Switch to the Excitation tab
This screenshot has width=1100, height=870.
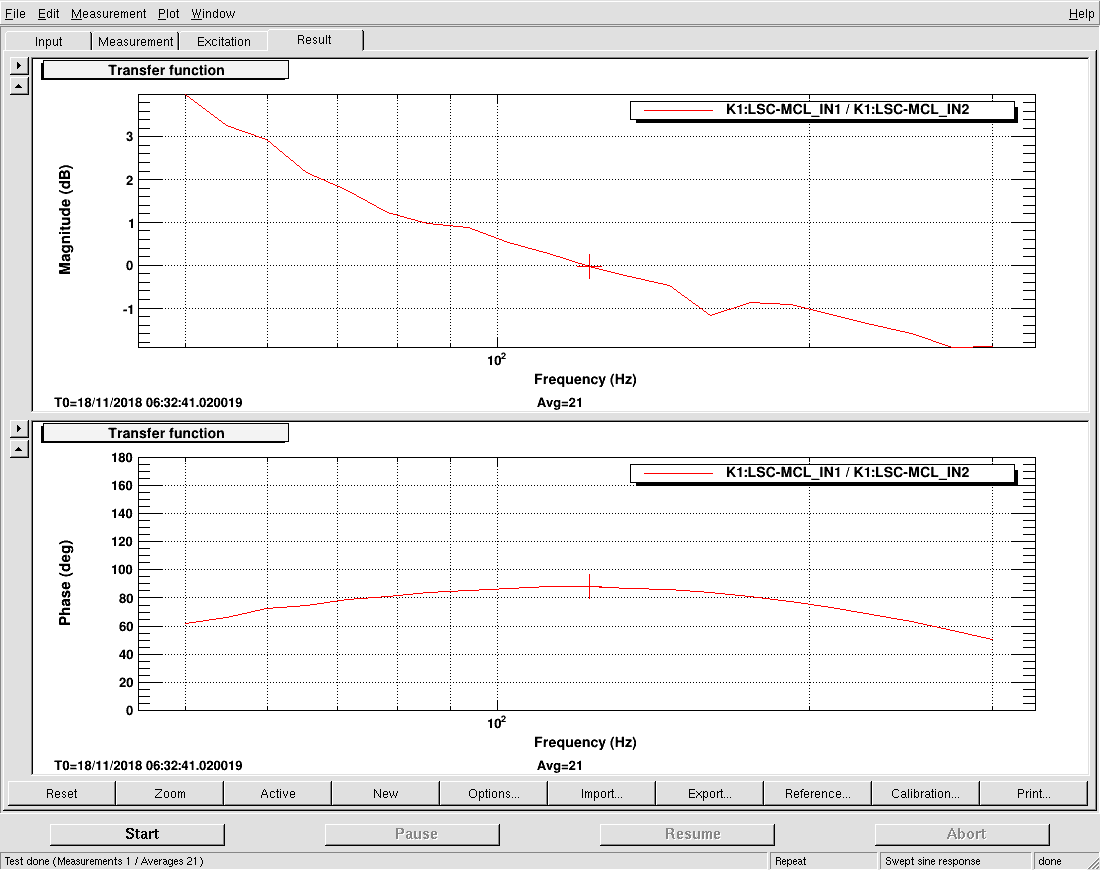(224, 41)
